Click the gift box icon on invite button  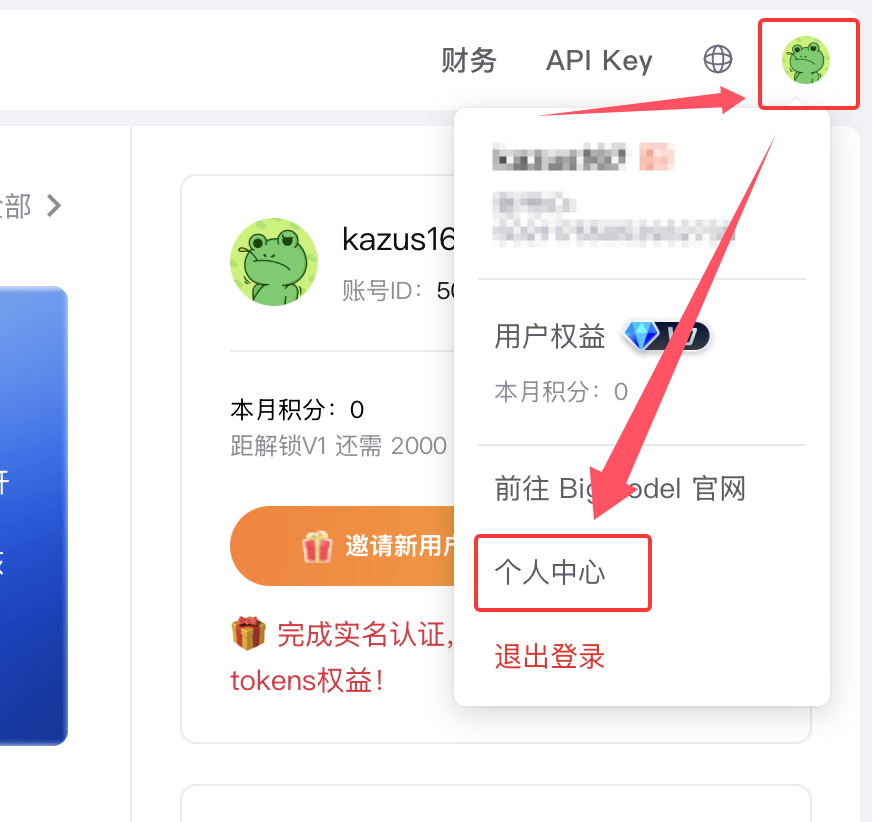point(317,546)
